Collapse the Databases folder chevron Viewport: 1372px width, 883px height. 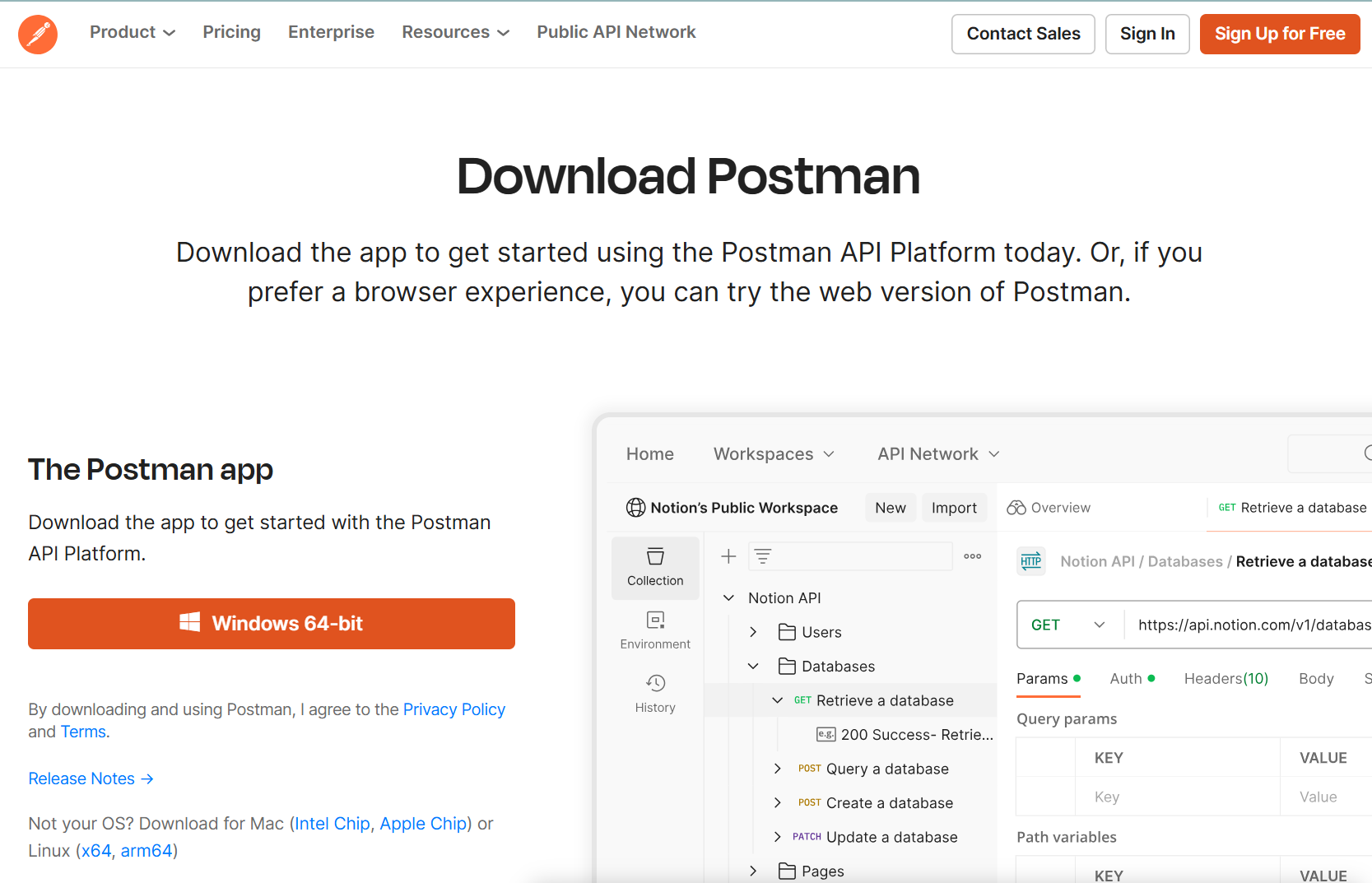(x=753, y=666)
